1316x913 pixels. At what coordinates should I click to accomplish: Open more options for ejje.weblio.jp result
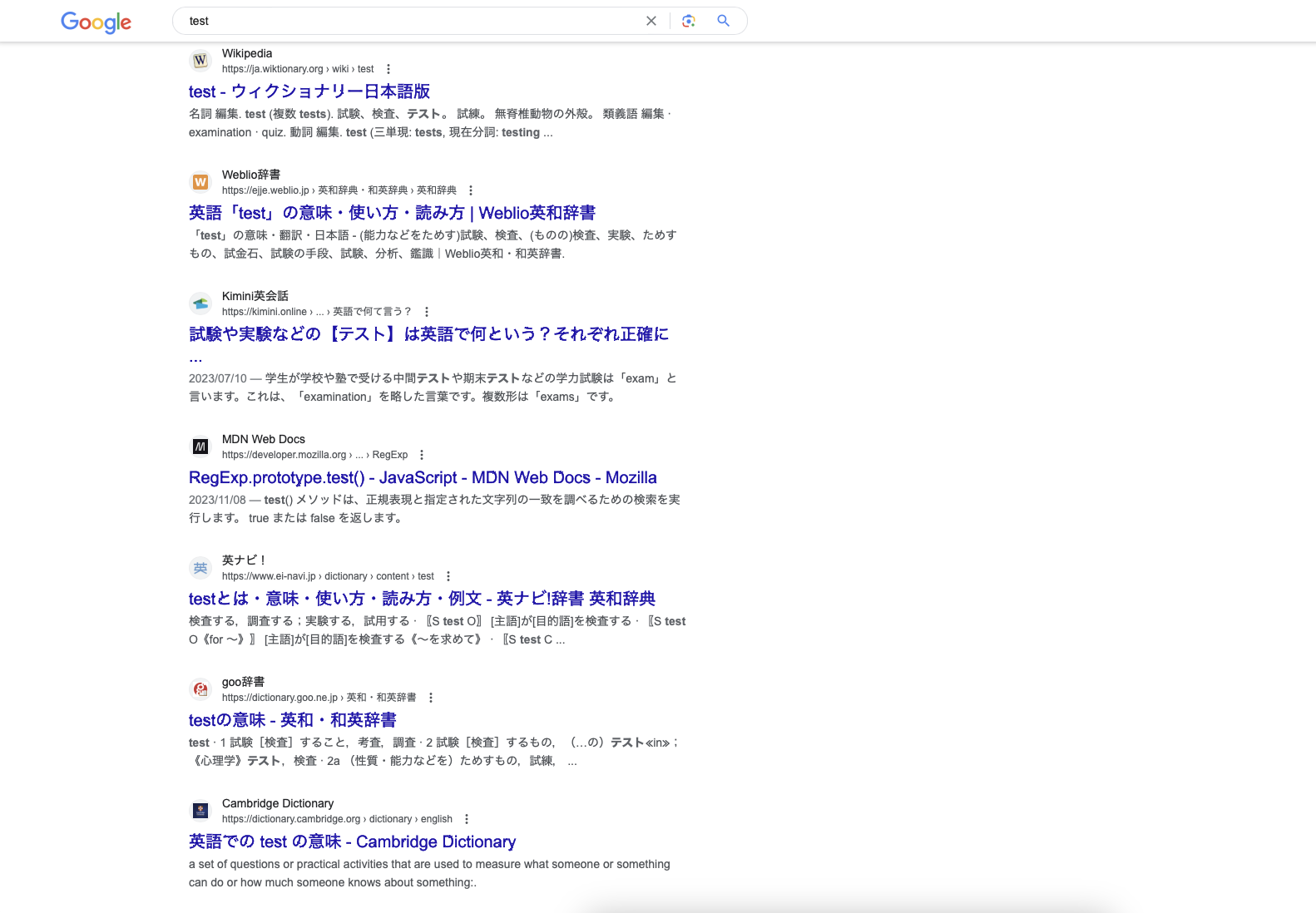[471, 190]
